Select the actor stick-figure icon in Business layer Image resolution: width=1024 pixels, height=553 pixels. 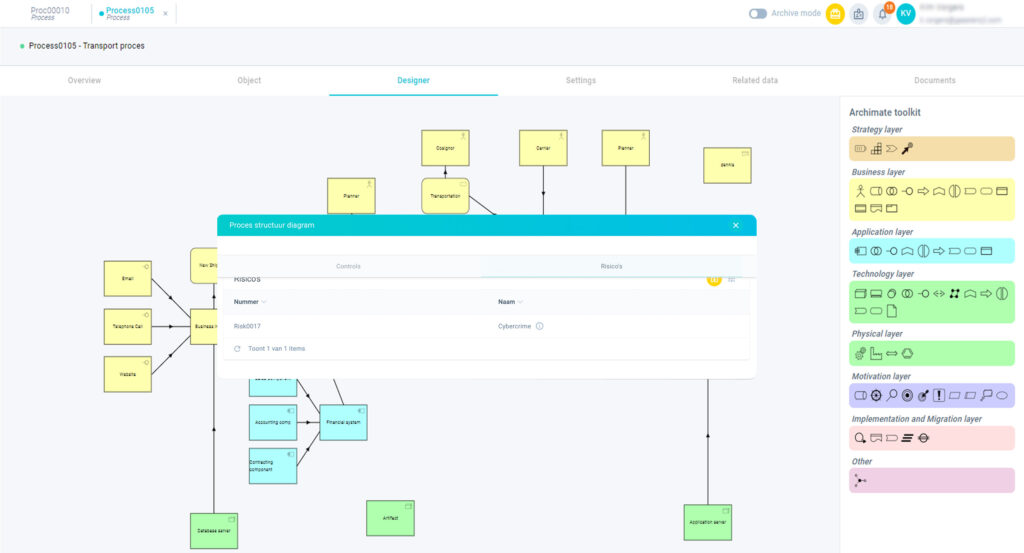pos(859,190)
